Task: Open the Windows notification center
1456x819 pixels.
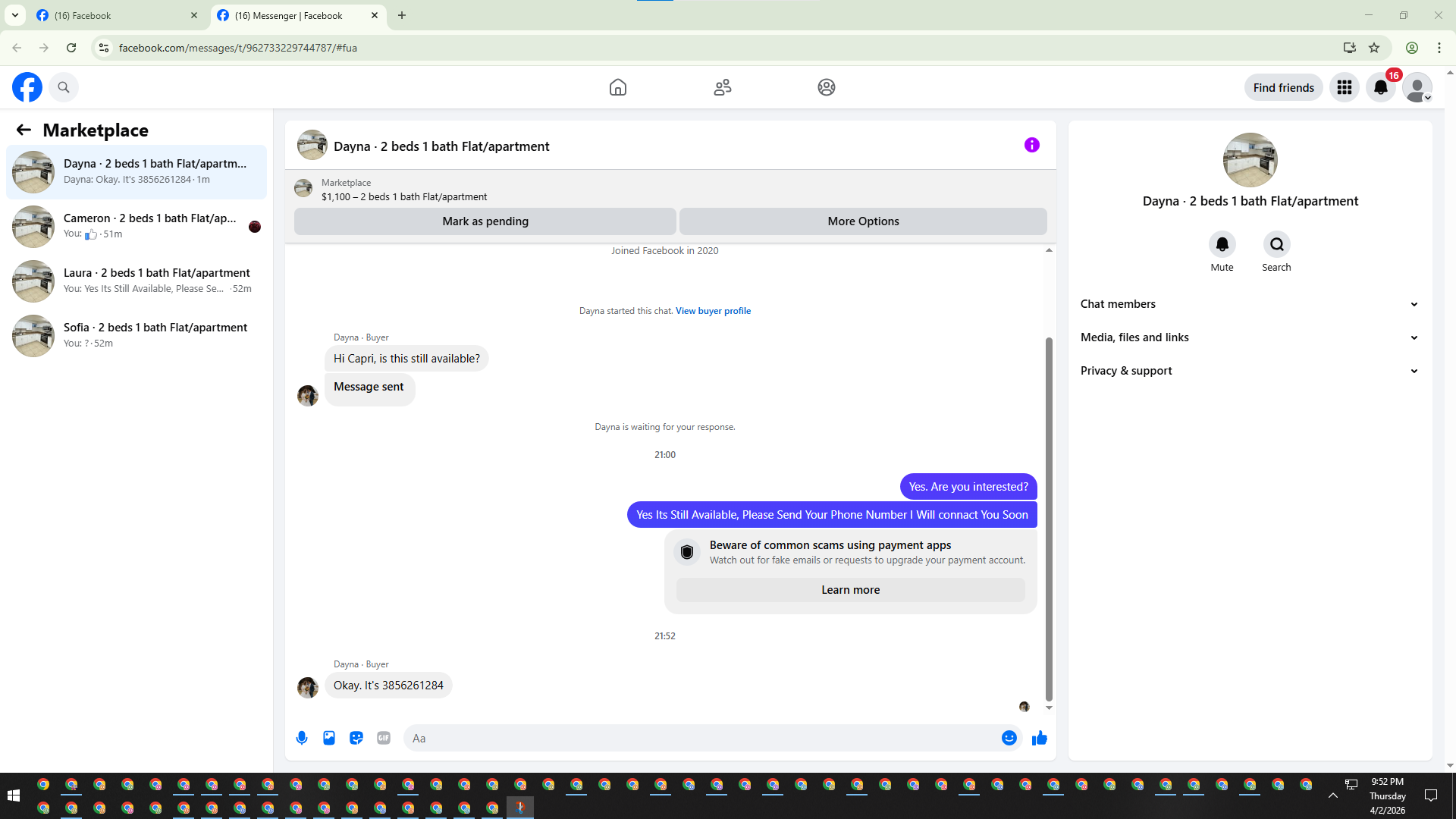Action: (1431, 795)
